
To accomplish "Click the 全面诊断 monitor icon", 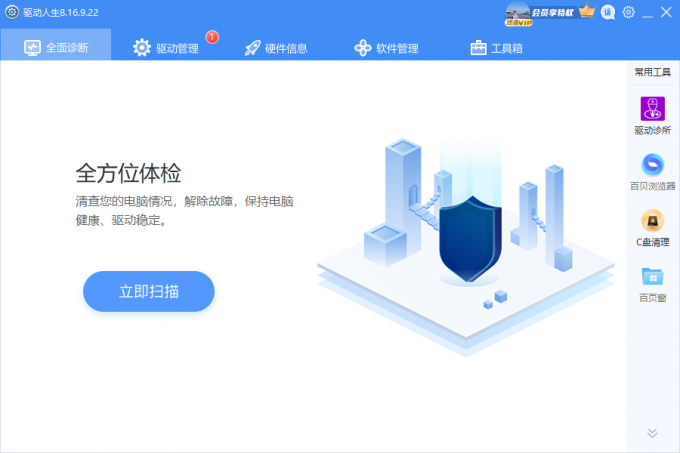I will [33, 48].
